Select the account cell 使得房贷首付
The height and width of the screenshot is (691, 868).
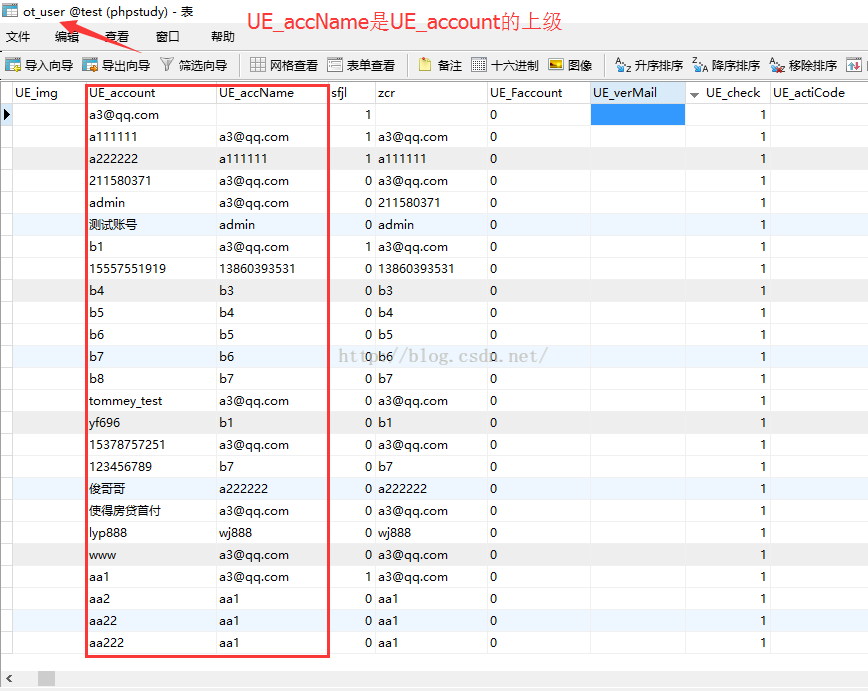pyautogui.click(x=151, y=510)
